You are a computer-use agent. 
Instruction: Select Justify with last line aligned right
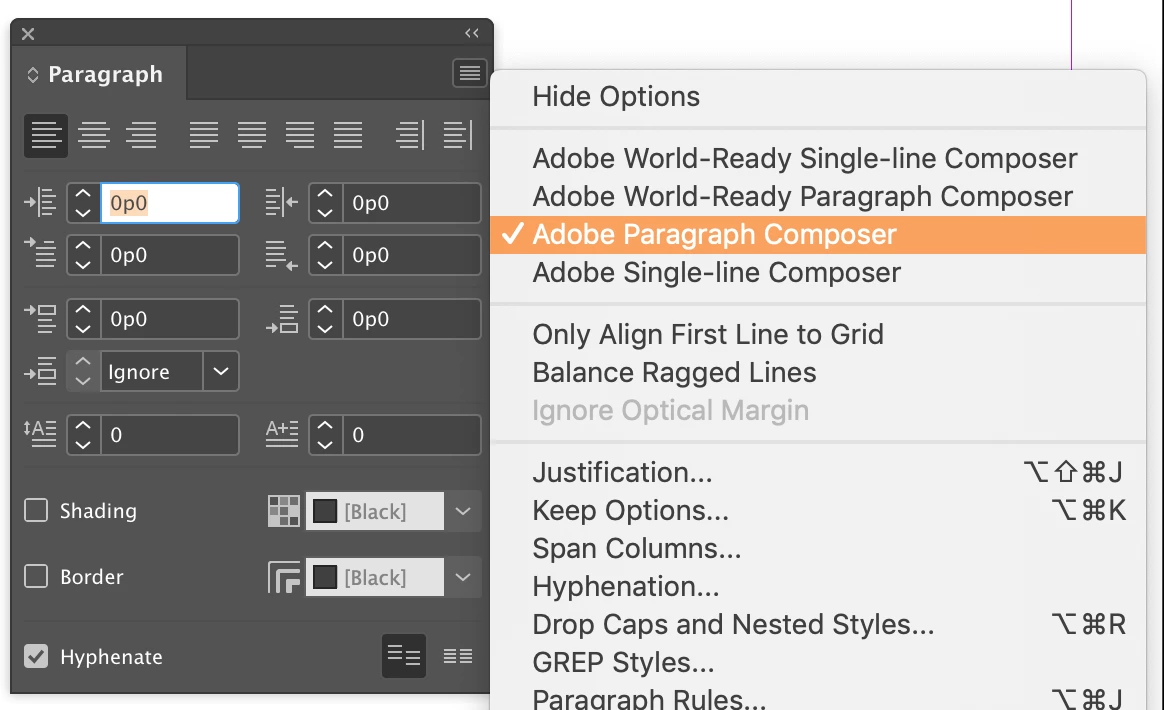click(x=300, y=136)
